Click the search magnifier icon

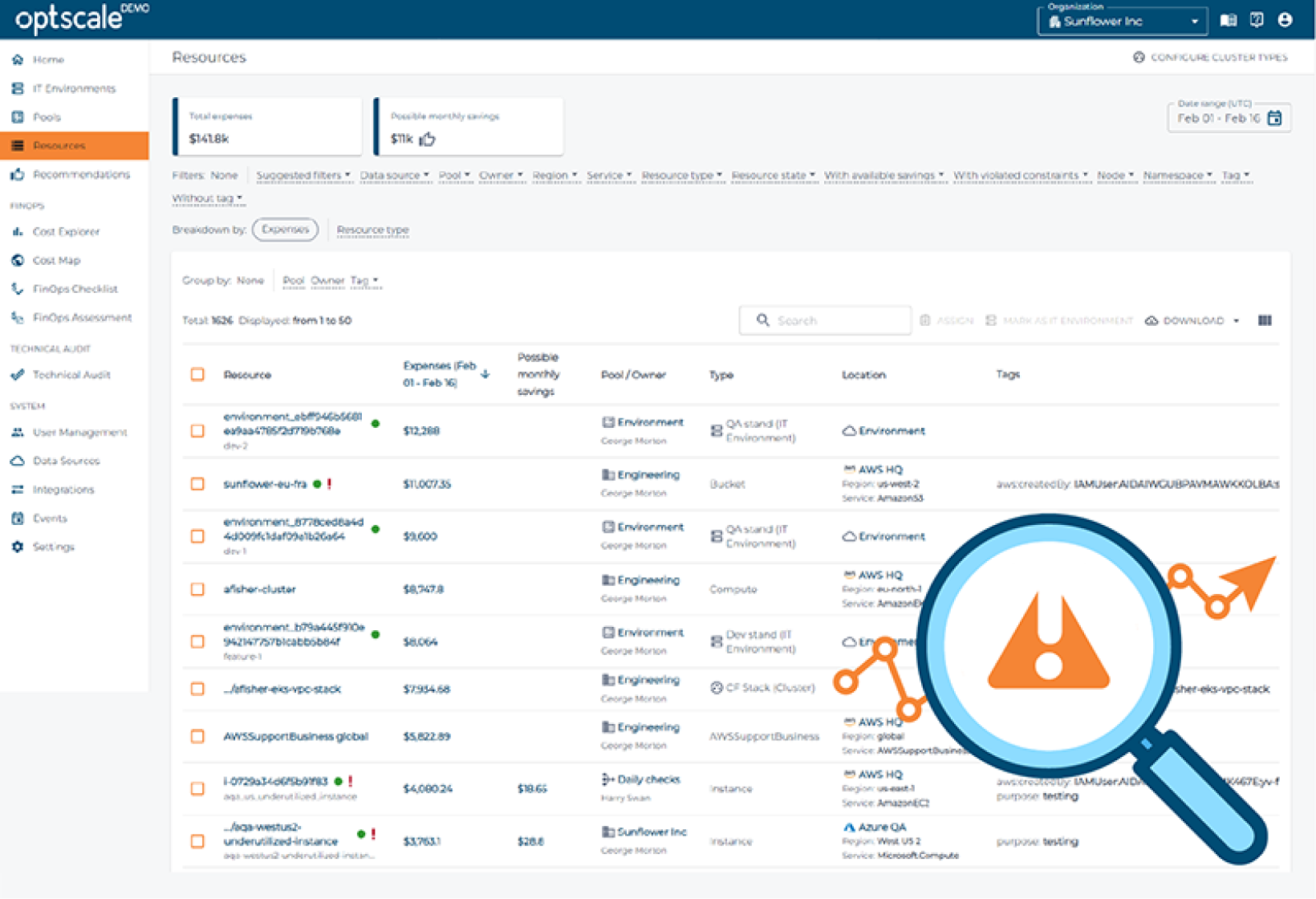[x=763, y=320]
